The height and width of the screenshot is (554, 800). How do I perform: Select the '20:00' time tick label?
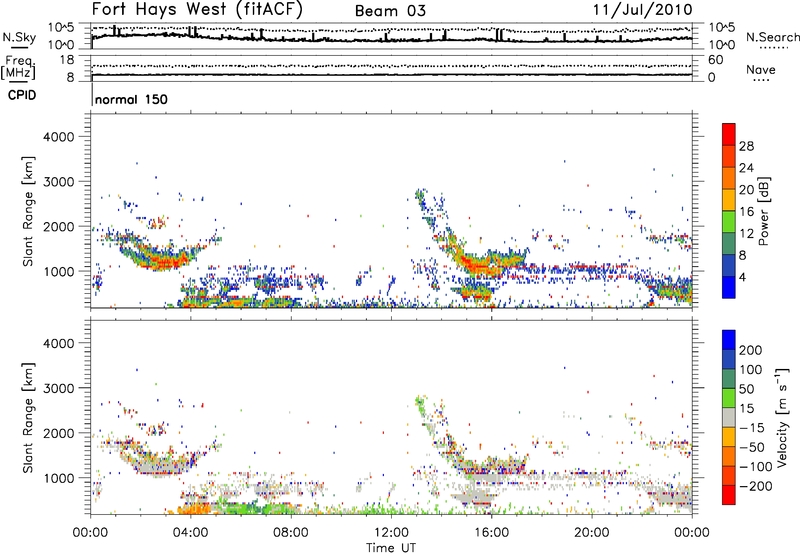pyautogui.click(x=592, y=533)
